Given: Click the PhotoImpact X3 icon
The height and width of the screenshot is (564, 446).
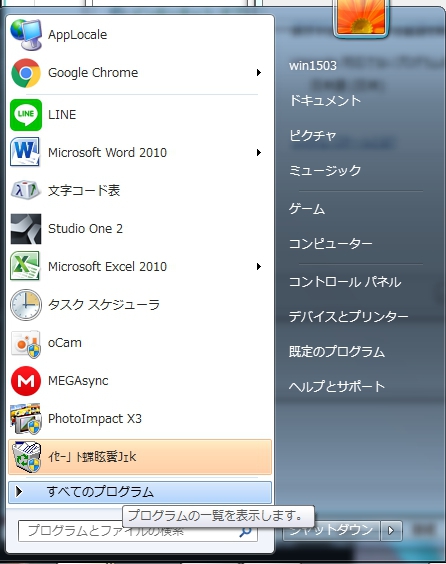Looking at the screenshot, I should pos(26,419).
